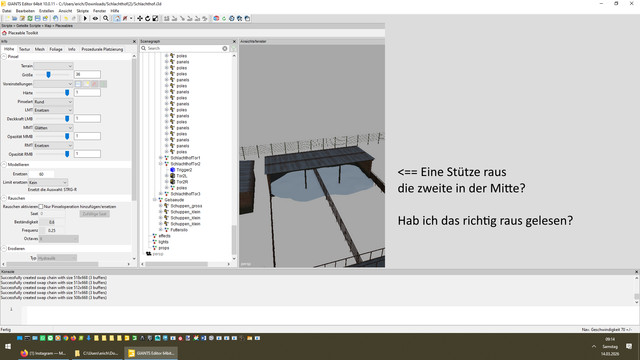640x360 pixels.
Task: Switch to the Mesh tab
Action: [40, 49]
